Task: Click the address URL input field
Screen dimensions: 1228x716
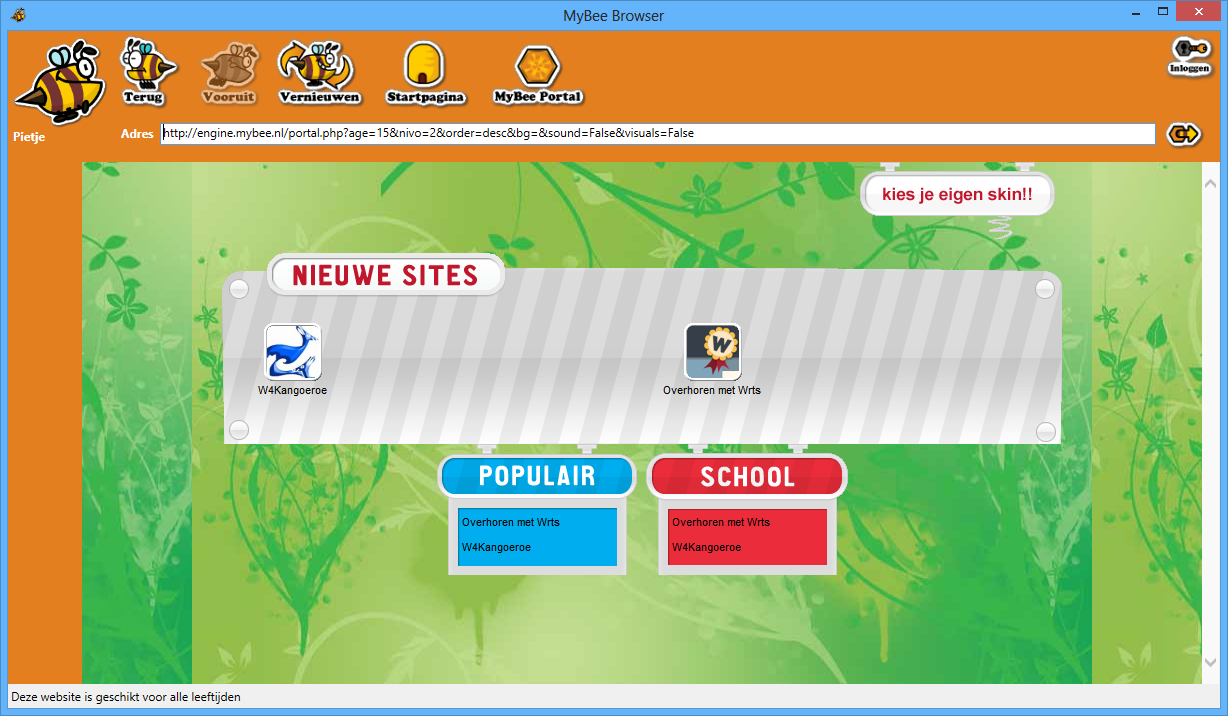Action: (657, 134)
